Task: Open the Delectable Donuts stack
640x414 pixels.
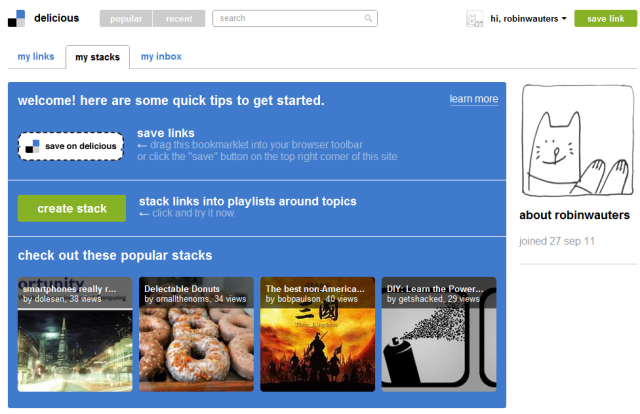Action: (x=196, y=334)
